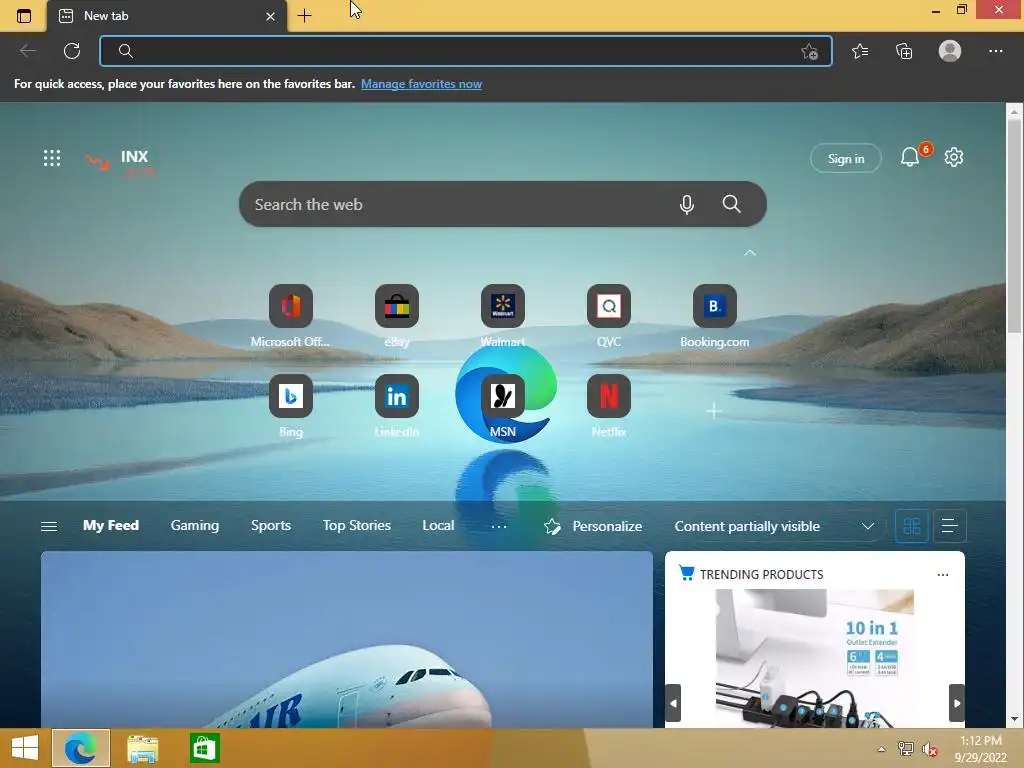The height and width of the screenshot is (768, 1024).
Task: Open the INX stock ticker widget
Action: click(120, 163)
